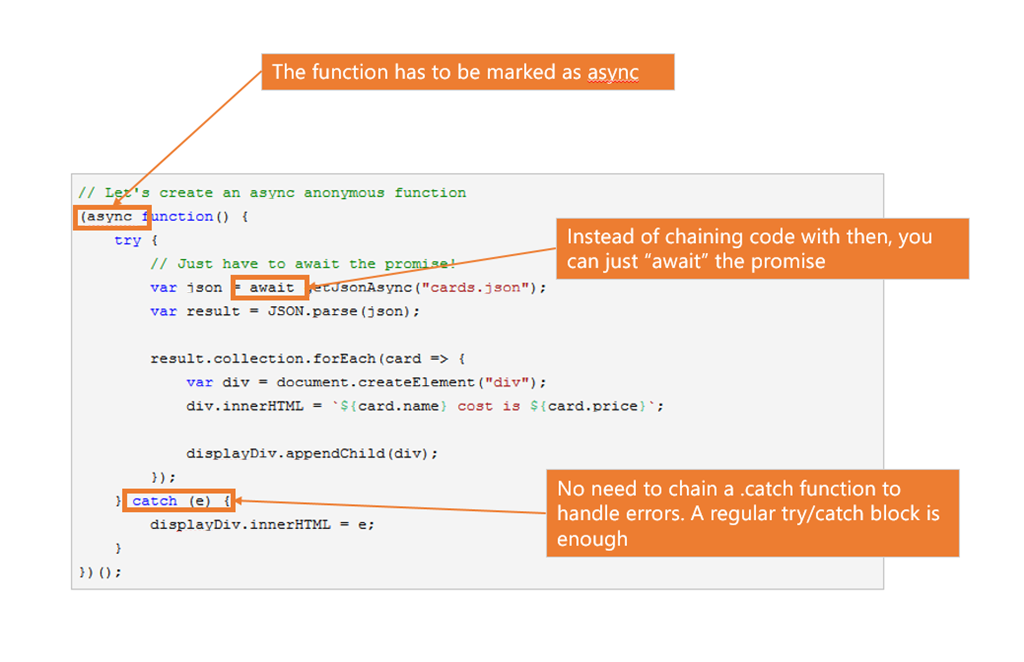Click the highlighted "catch (e) {" box
The height and width of the screenshot is (662, 1024).
pos(178,500)
